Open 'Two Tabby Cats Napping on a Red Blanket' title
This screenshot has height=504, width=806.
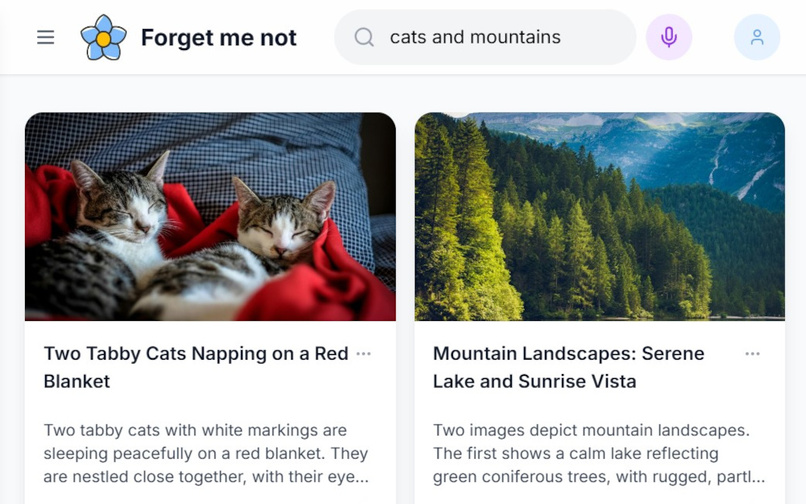(196, 367)
